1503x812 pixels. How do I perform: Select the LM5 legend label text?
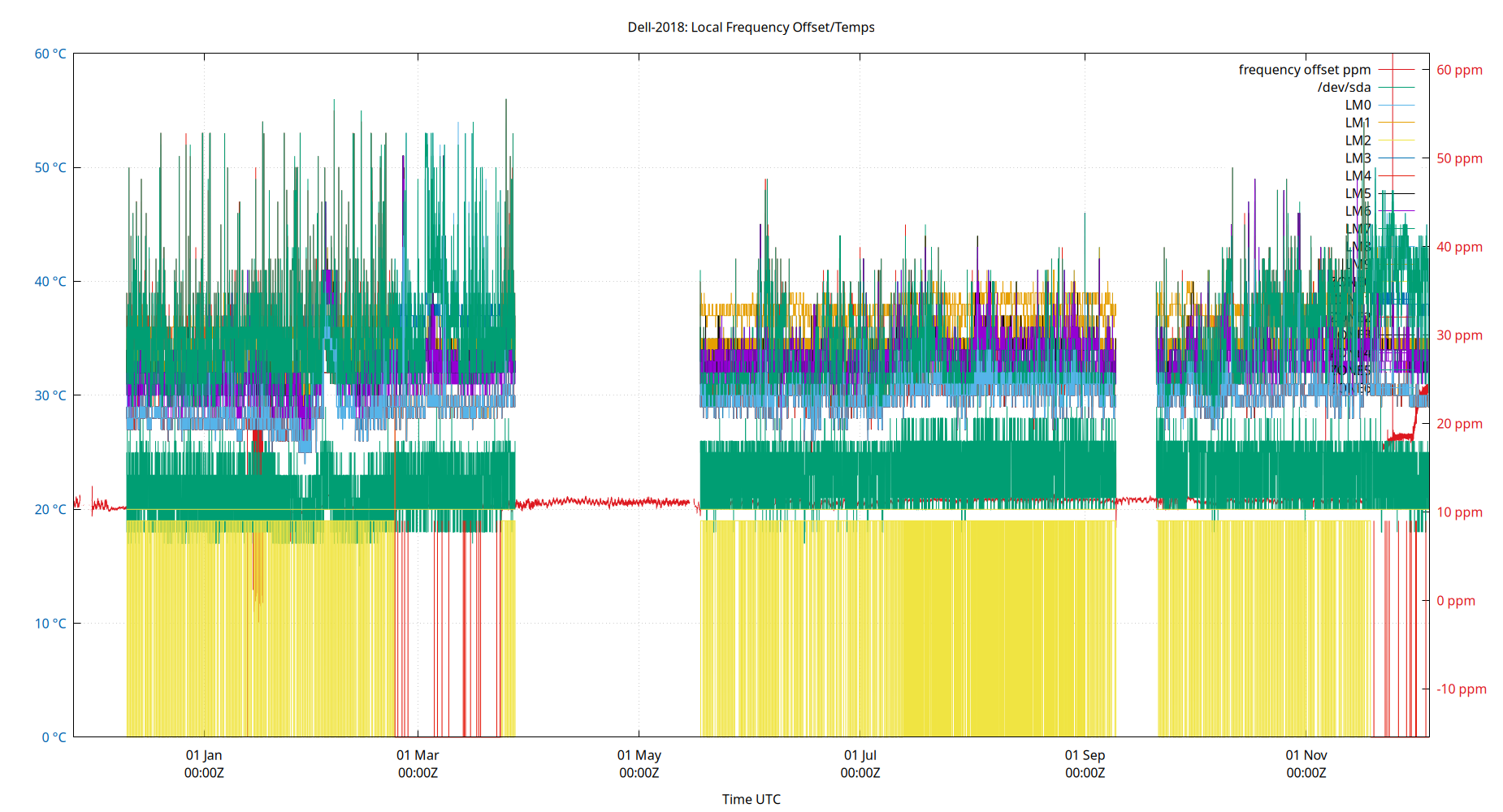[1358, 193]
